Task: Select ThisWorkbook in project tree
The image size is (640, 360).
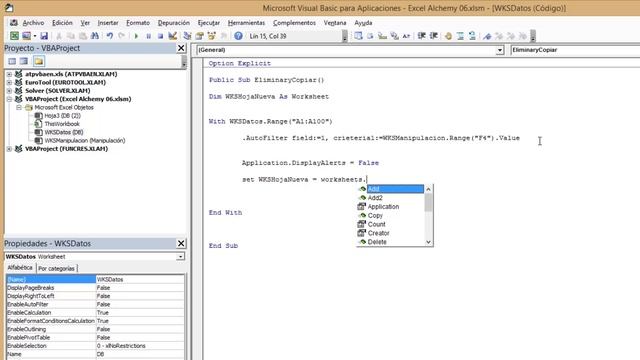Action: point(62,124)
